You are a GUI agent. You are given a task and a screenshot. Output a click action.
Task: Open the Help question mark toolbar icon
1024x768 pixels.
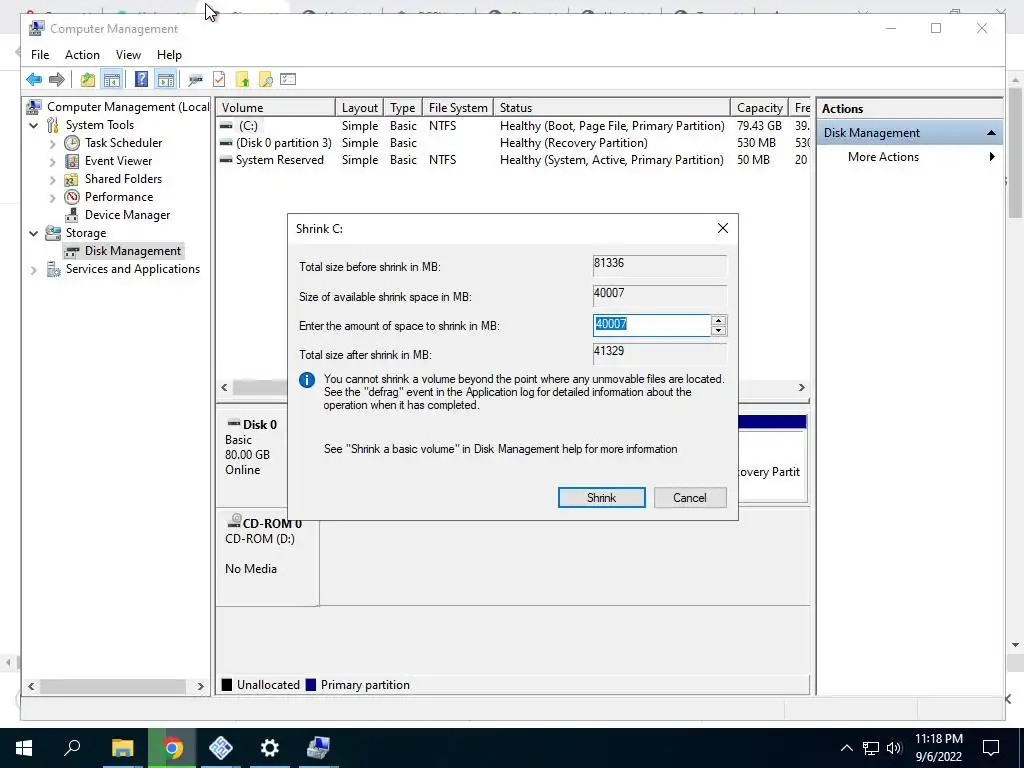[x=141, y=80]
